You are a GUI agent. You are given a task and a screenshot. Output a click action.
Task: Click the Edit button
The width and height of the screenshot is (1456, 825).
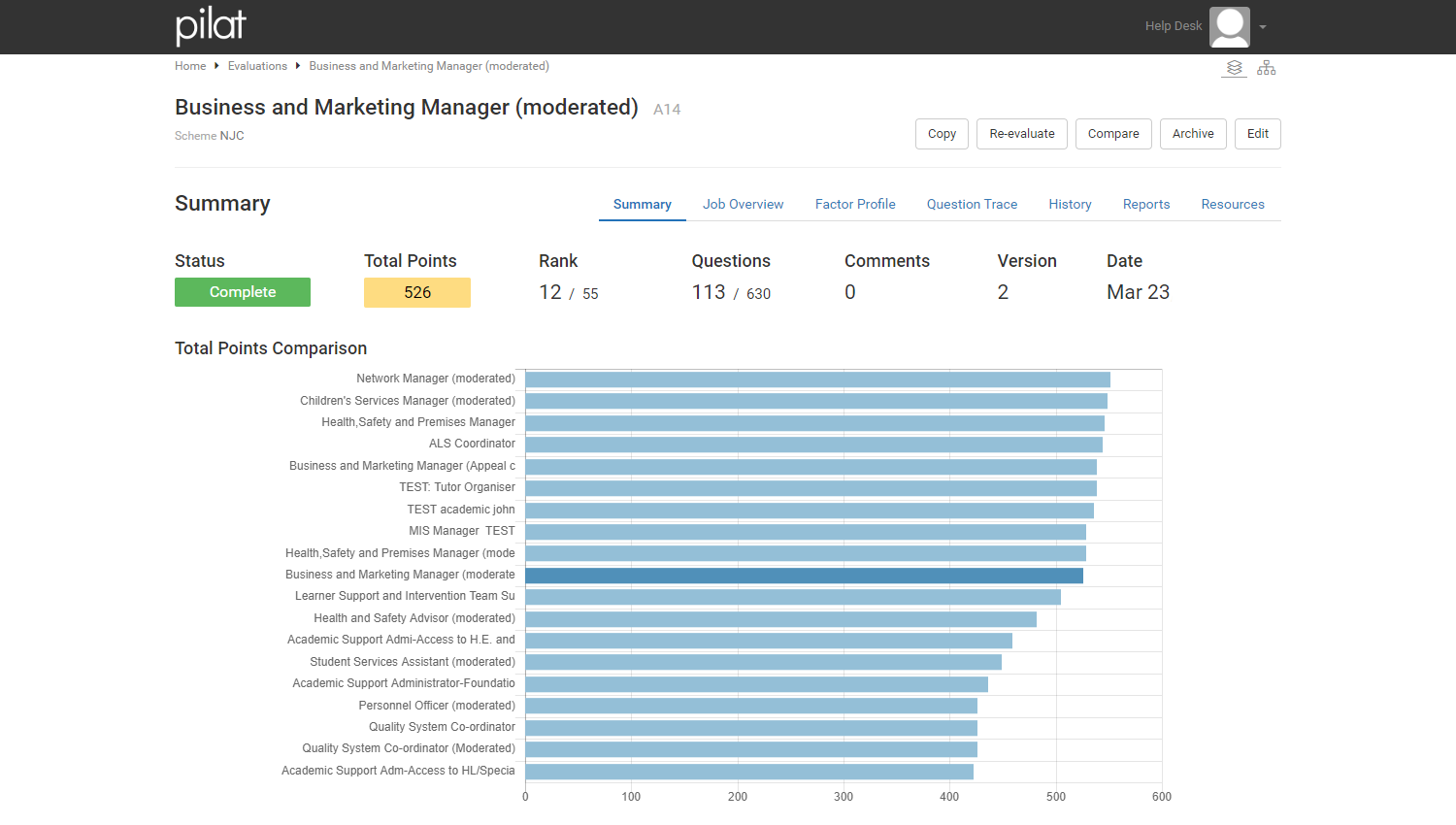1258,134
